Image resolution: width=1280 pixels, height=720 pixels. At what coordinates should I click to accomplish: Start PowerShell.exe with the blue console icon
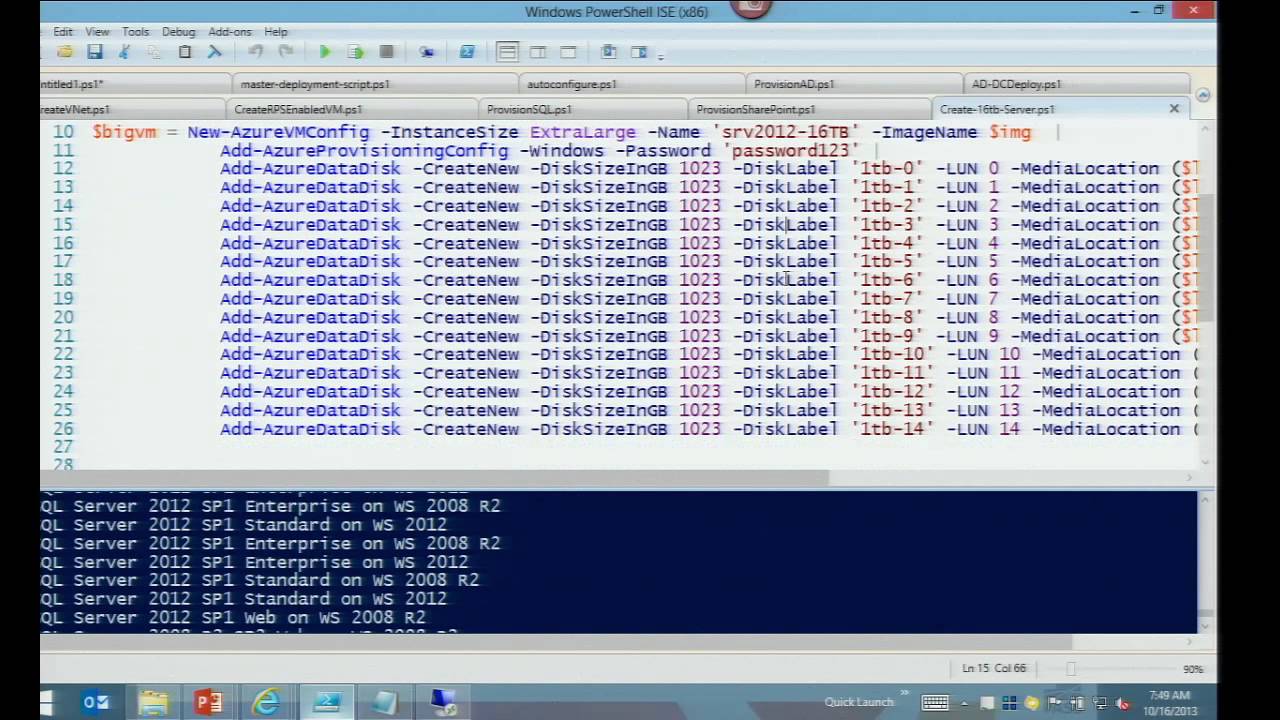(x=467, y=52)
